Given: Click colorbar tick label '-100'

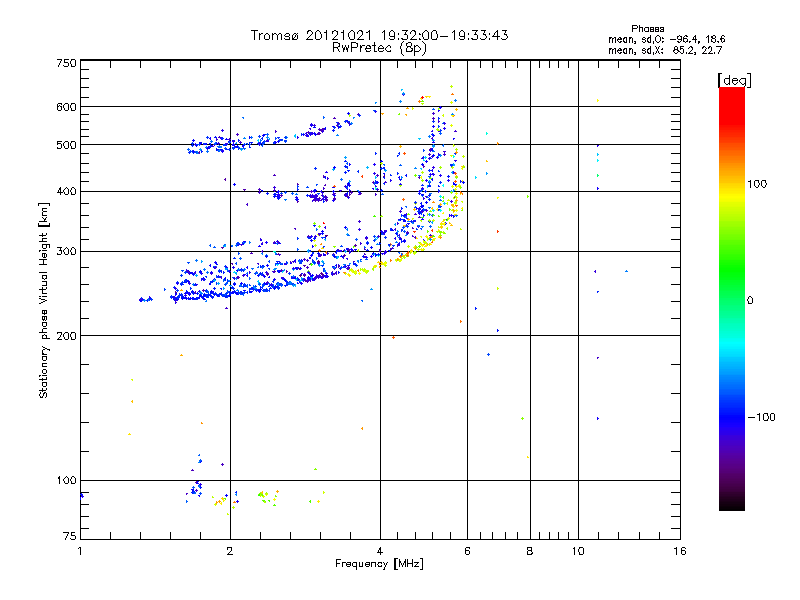Looking at the screenshot, I should click(x=762, y=417).
